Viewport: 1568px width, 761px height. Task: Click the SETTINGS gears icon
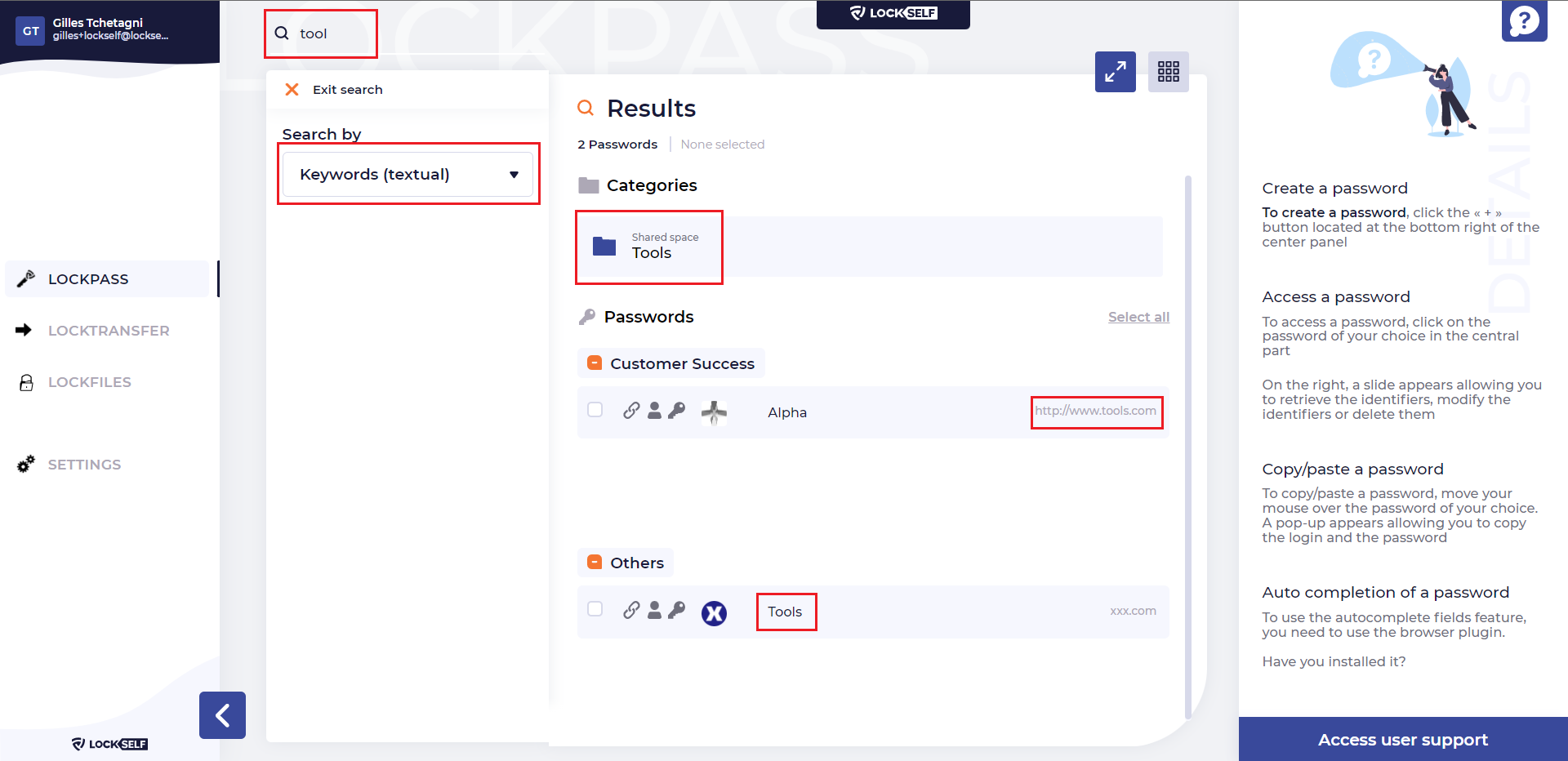point(26,464)
